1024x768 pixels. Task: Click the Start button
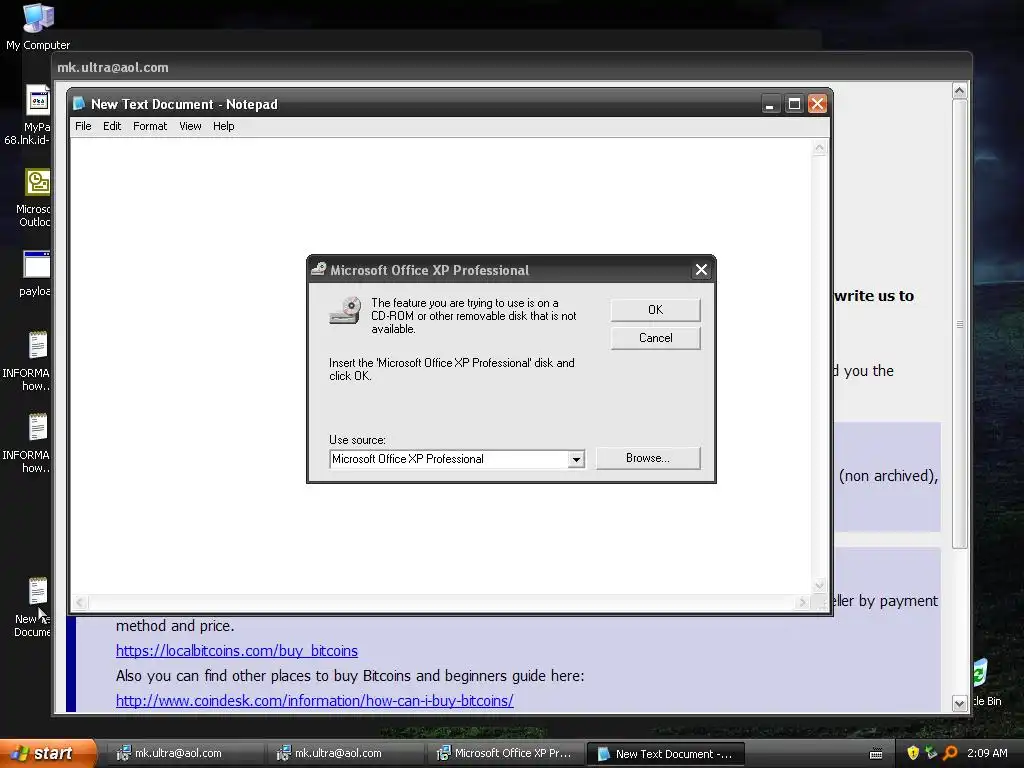click(x=47, y=753)
